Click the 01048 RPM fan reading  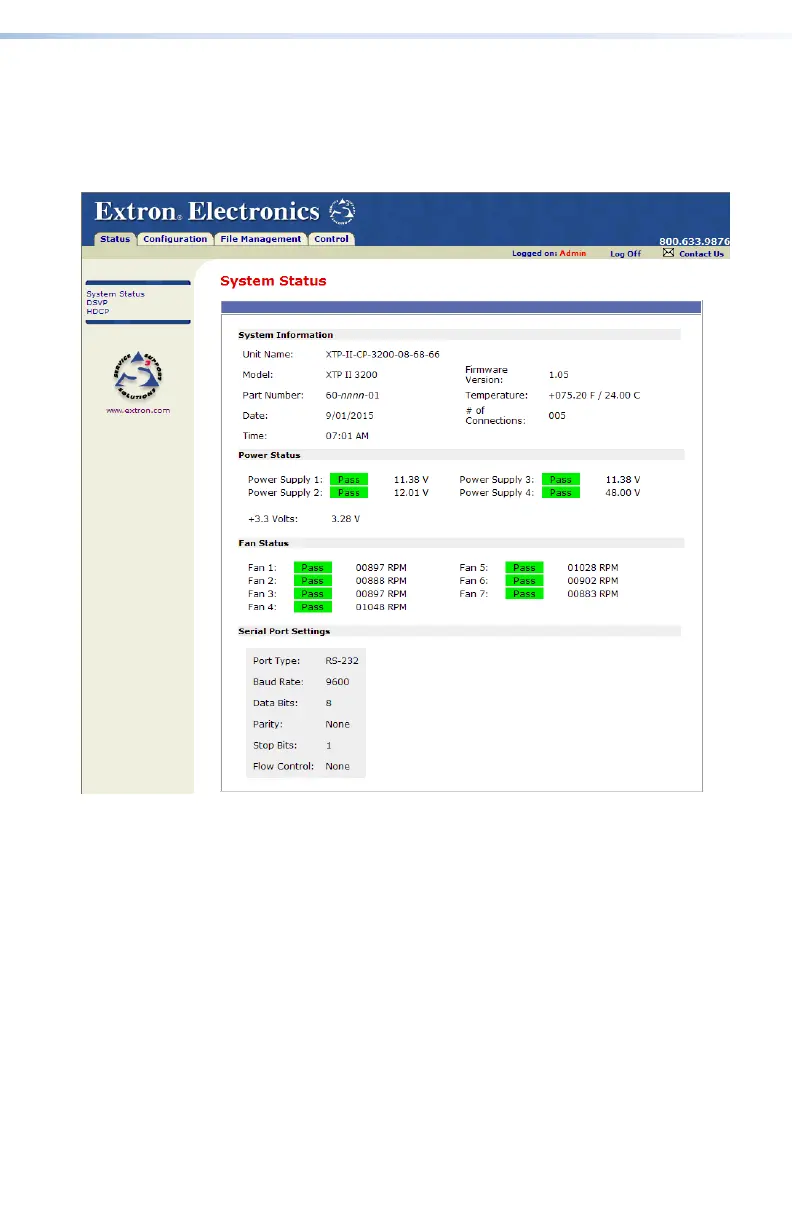[x=381, y=607]
